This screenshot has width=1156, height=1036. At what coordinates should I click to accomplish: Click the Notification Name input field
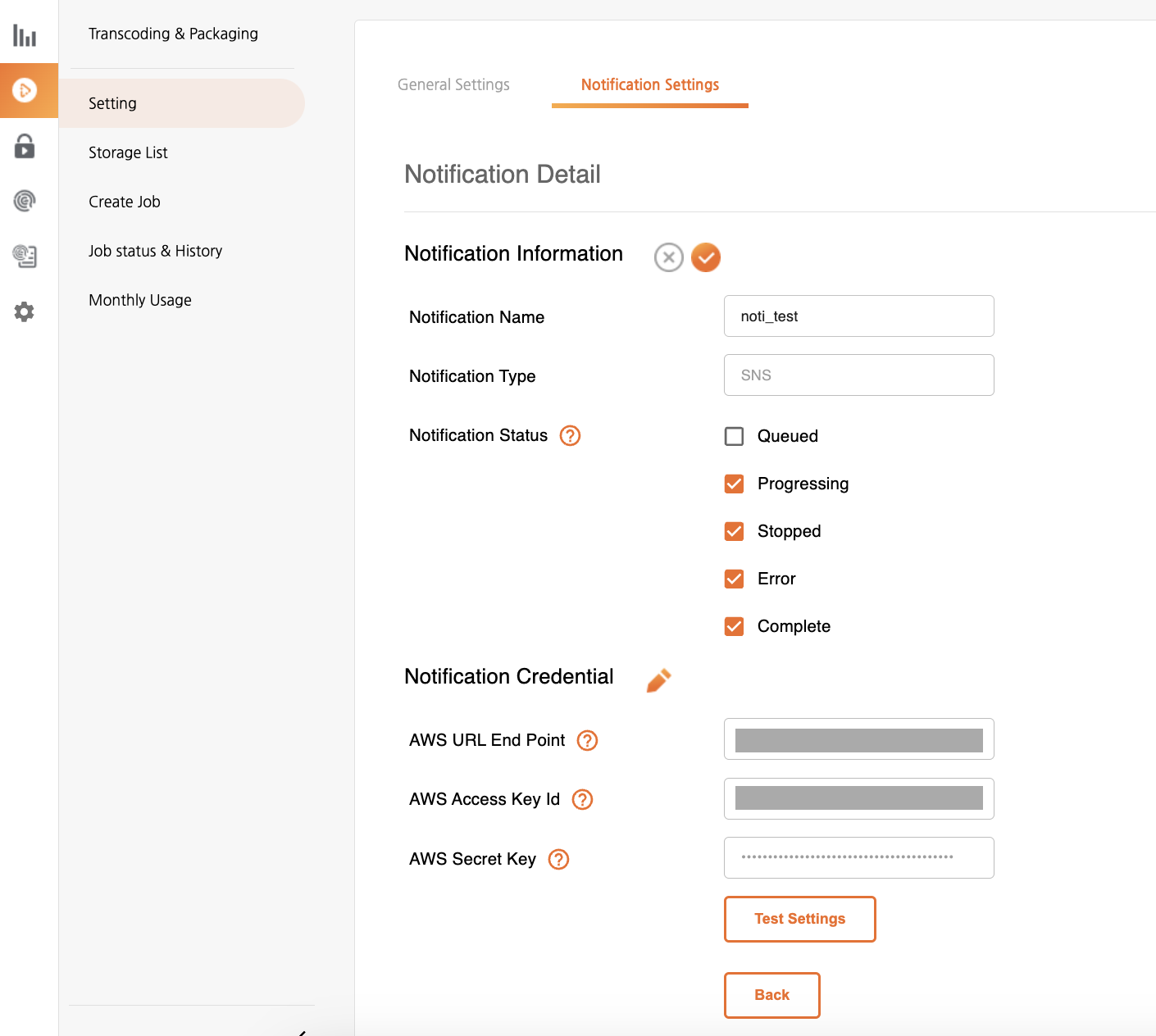[858, 316]
